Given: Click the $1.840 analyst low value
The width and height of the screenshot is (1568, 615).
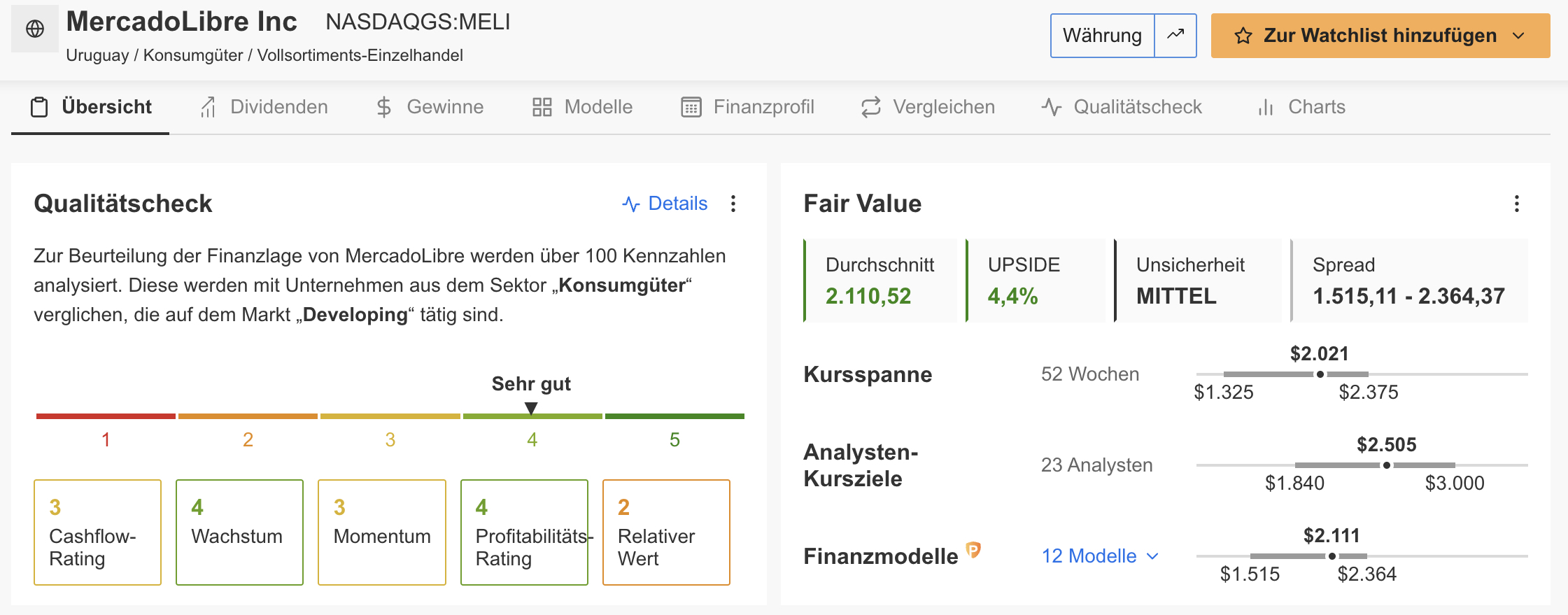Looking at the screenshot, I should point(1294,483).
